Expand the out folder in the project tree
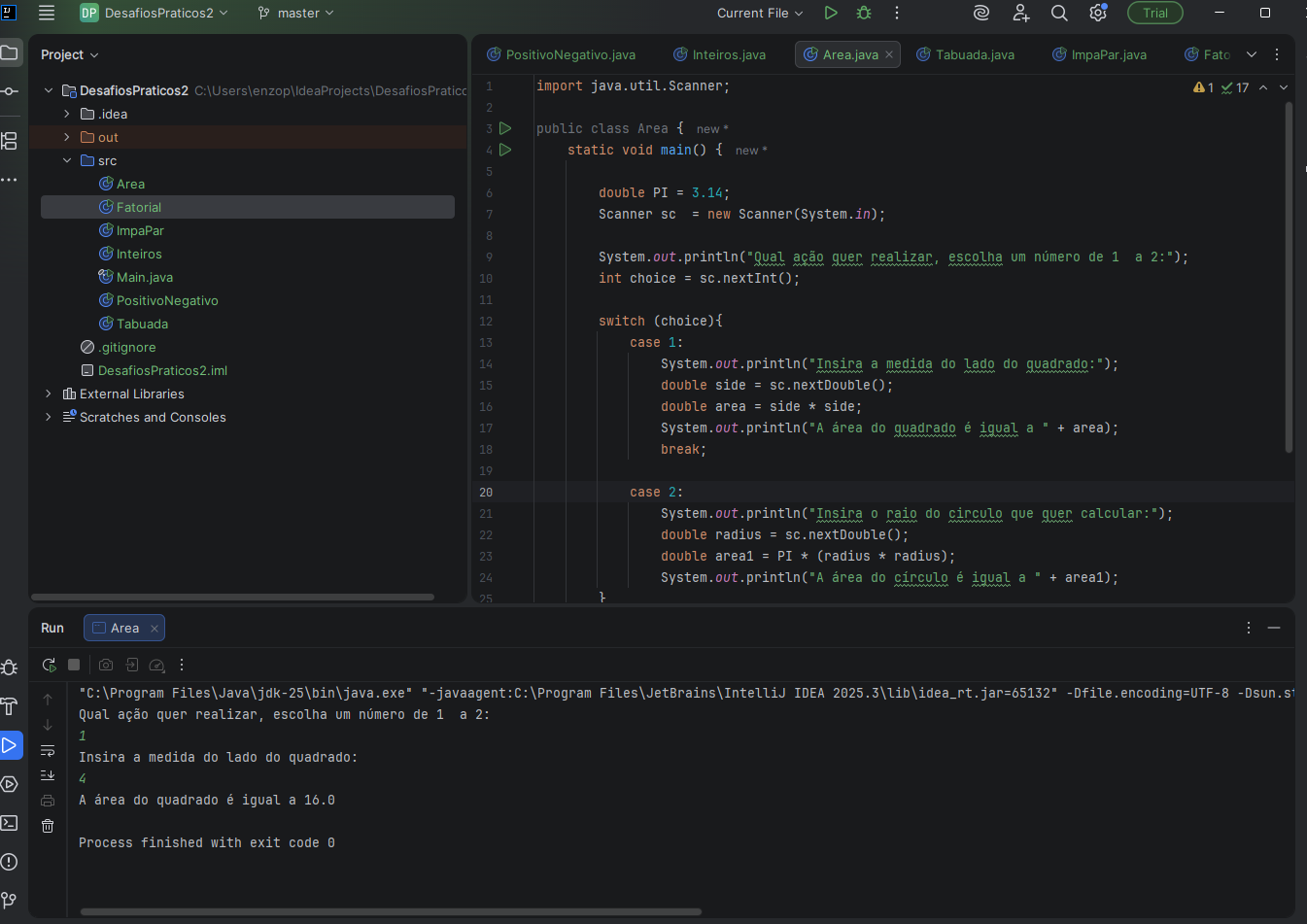Image resolution: width=1307 pixels, height=924 pixels. pyautogui.click(x=67, y=137)
